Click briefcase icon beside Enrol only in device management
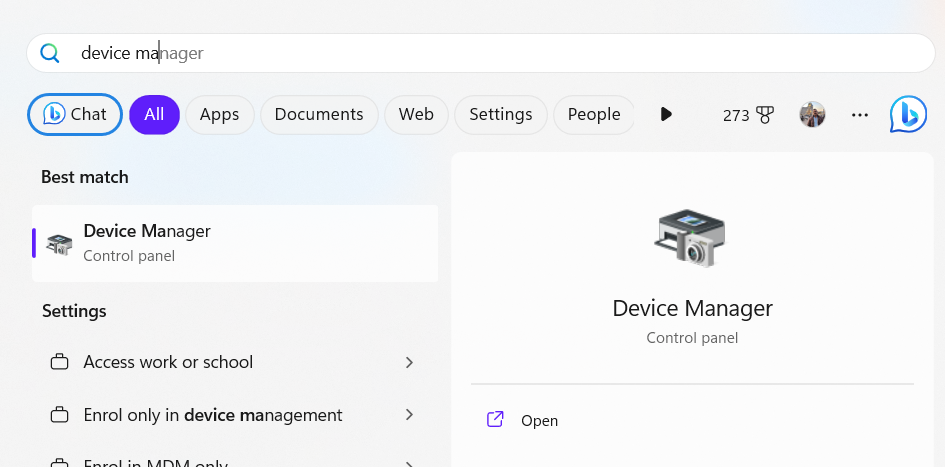This screenshot has height=467, width=945. pos(59,415)
